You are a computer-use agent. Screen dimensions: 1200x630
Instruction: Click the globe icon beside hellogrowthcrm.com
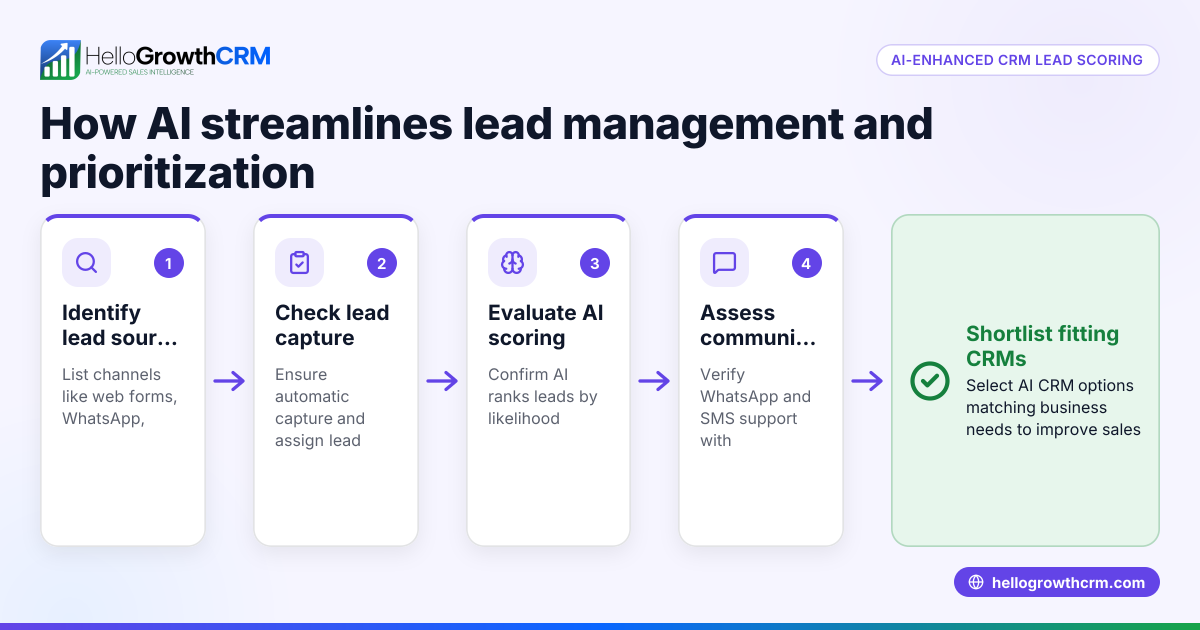point(976,583)
